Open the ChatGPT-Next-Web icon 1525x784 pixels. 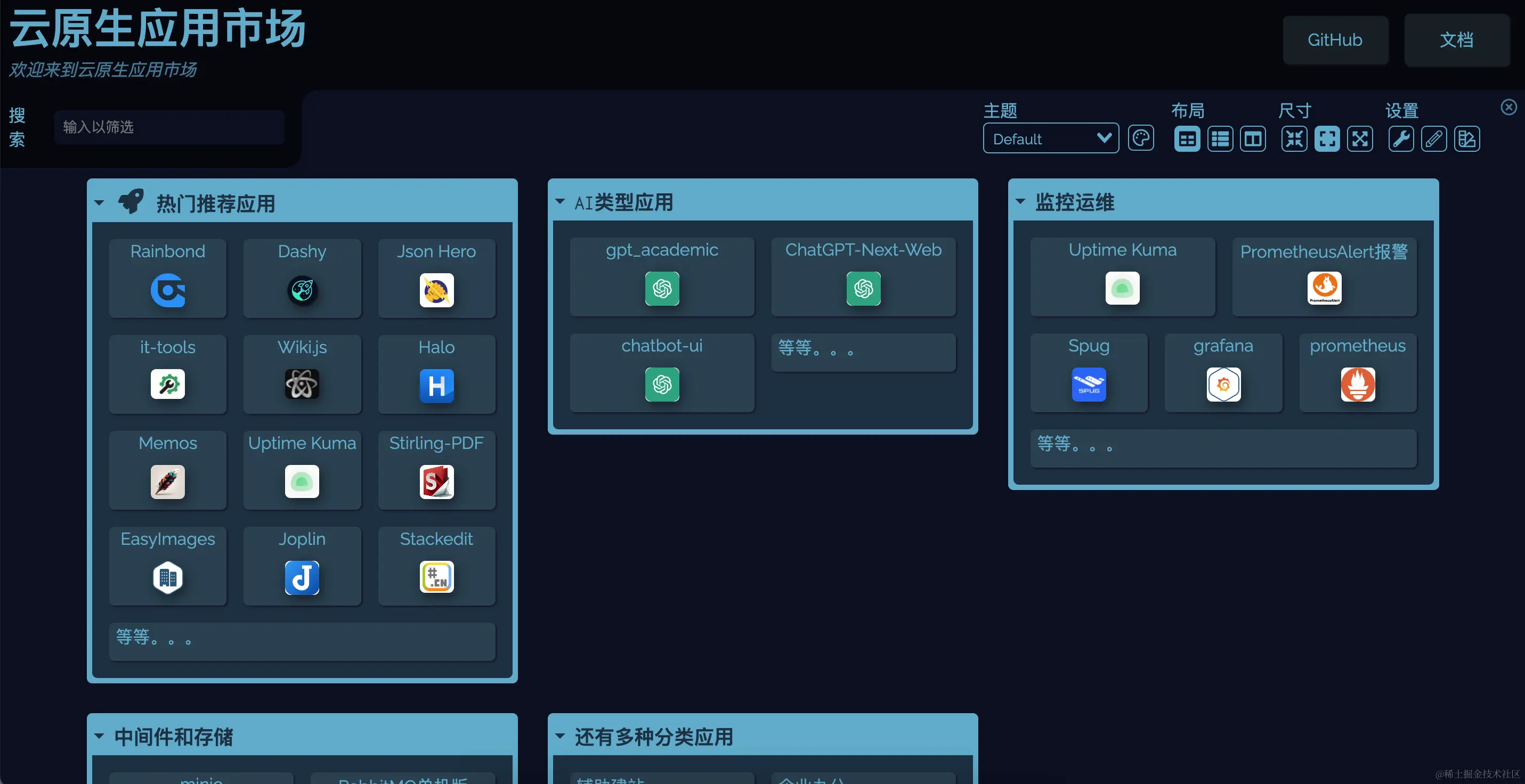[x=863, y=289]
